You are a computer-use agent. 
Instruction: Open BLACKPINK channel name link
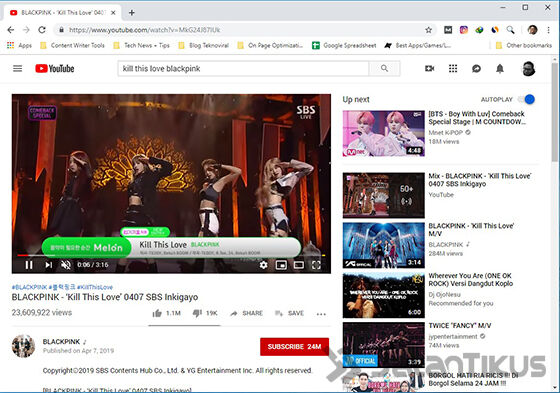[x=61, y=342]
